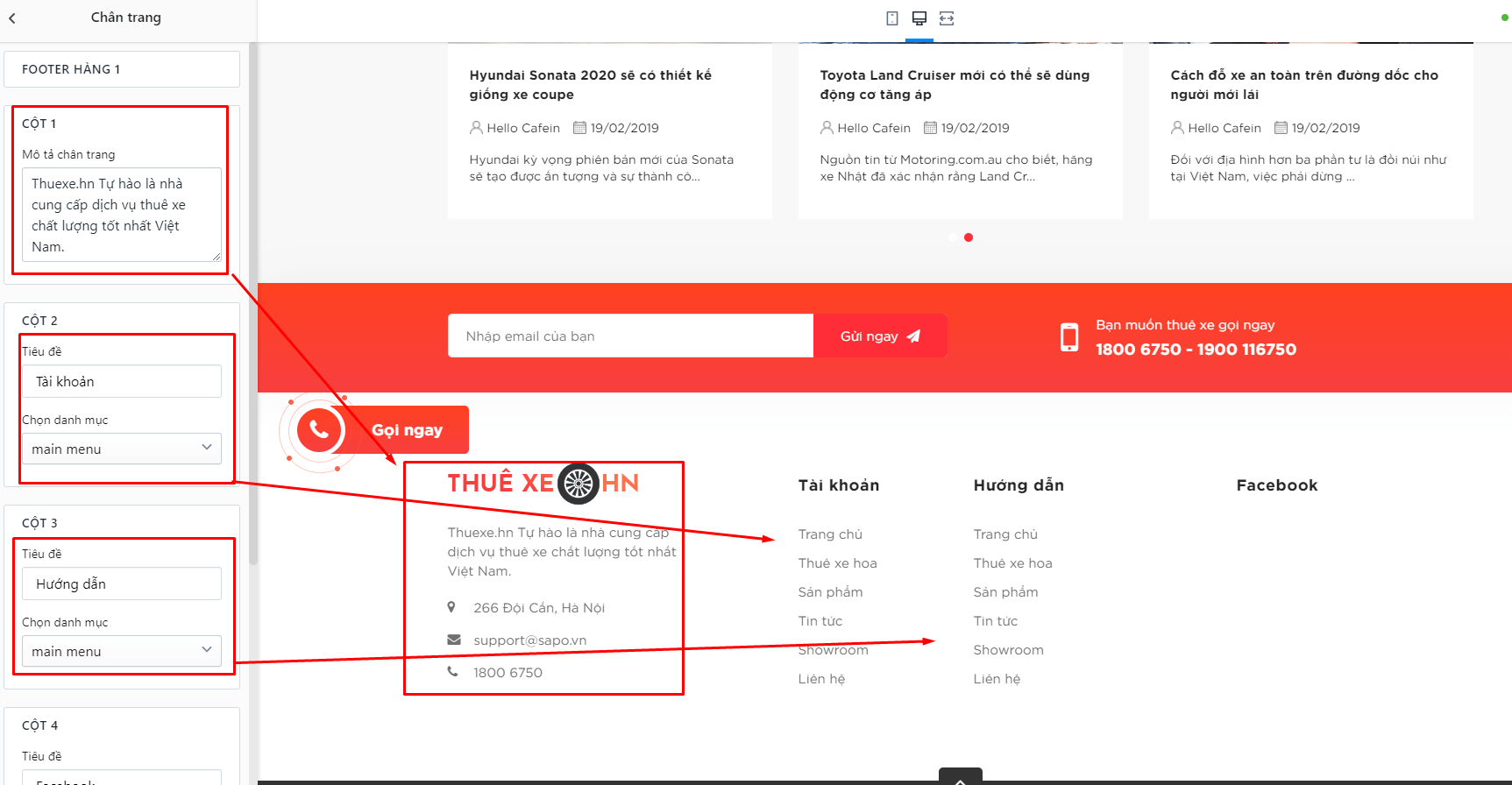
Task: Click the paper plane icon on Gửi ngay
Action: 913,336
